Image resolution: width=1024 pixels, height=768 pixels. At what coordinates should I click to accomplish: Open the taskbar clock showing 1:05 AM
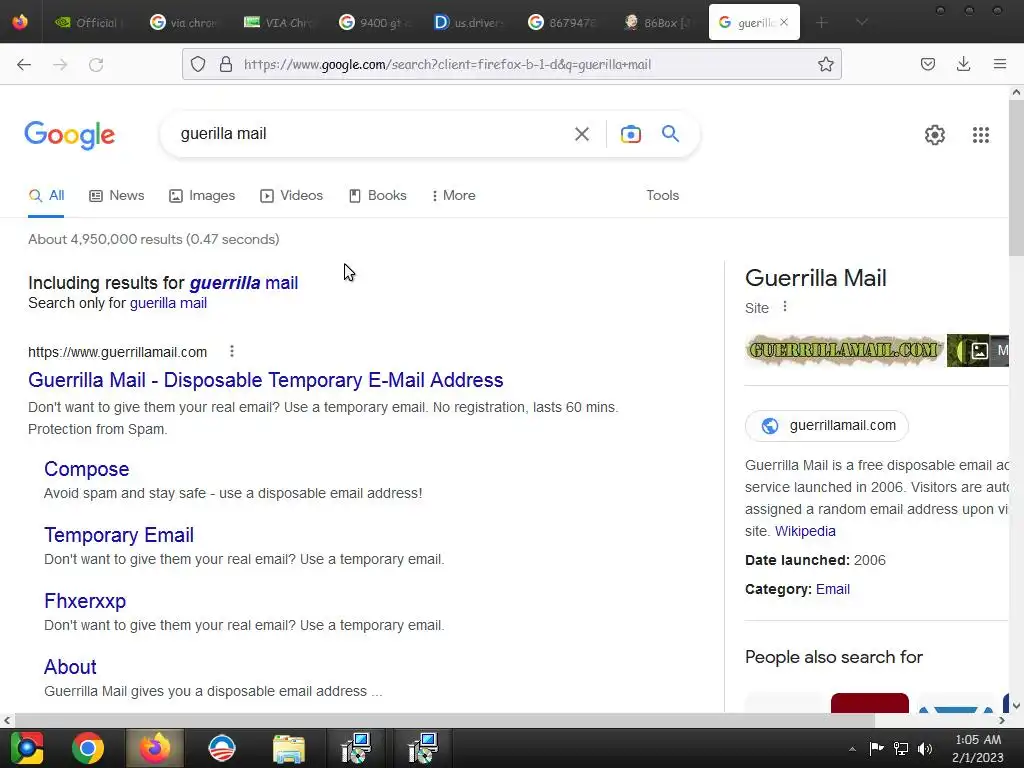coord(978,748)
